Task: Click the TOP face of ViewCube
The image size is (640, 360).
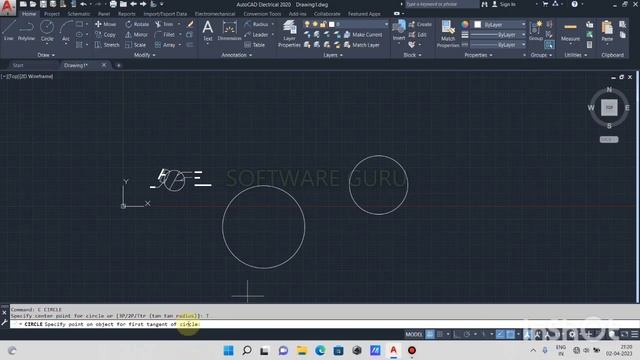Action: point(609,108)
